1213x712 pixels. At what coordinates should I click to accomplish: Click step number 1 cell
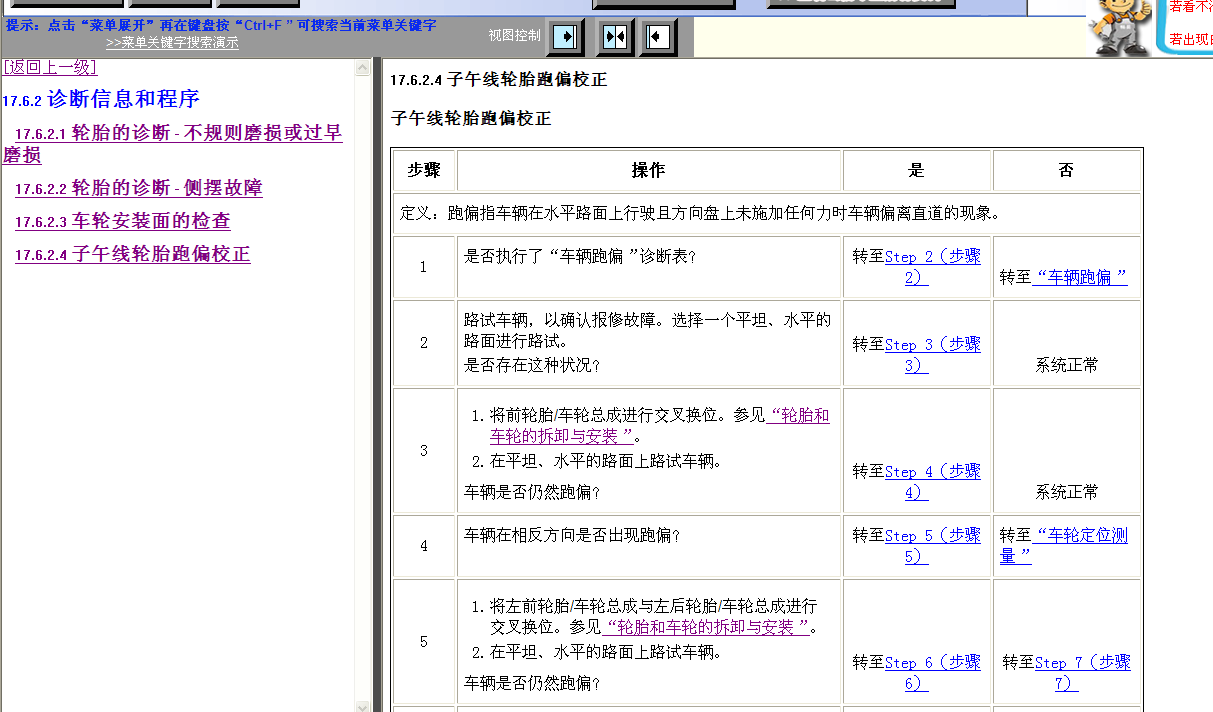pyautogui.click(x=424, y=267)
